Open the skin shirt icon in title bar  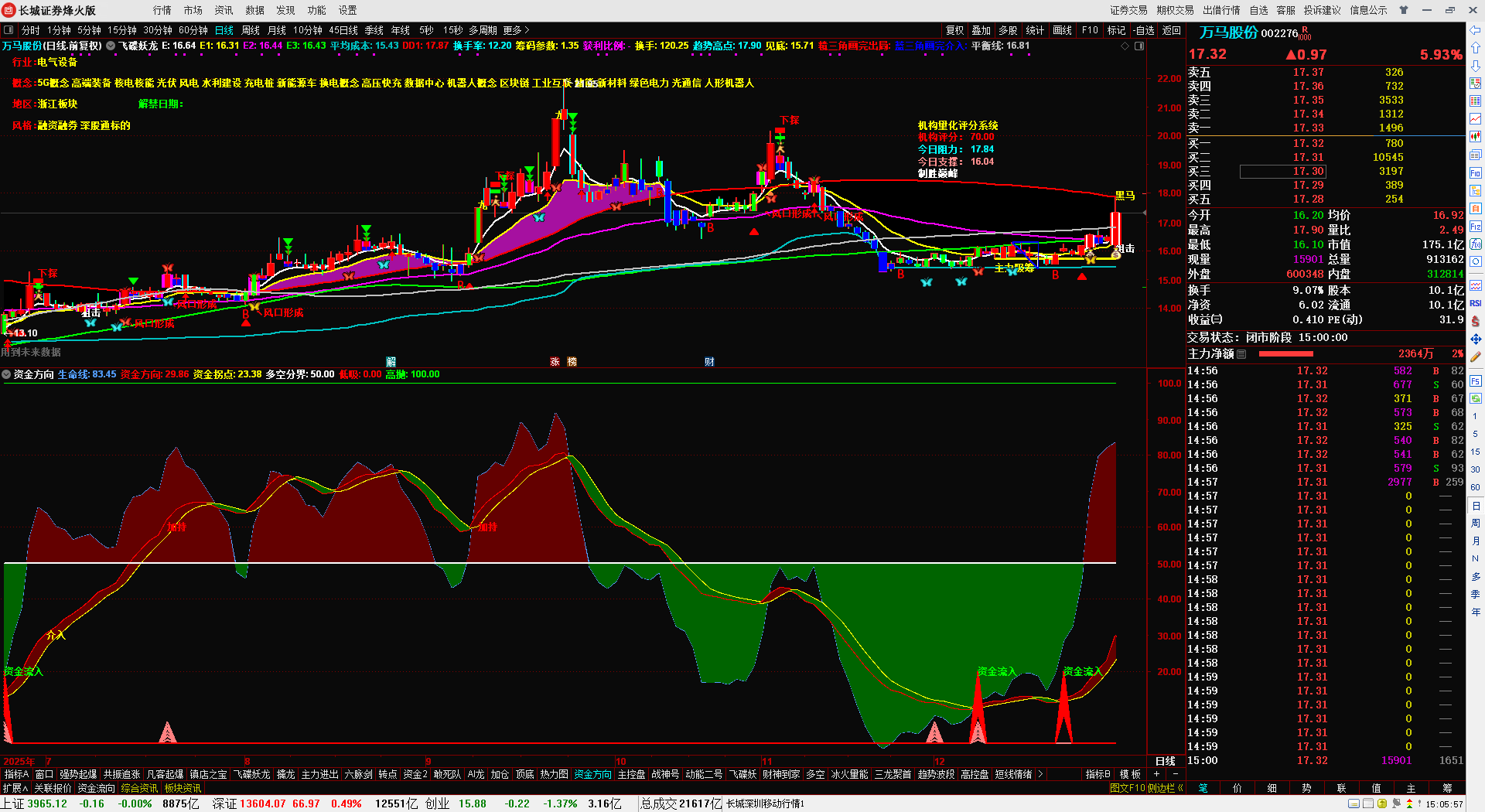[x=1403, y=10]
